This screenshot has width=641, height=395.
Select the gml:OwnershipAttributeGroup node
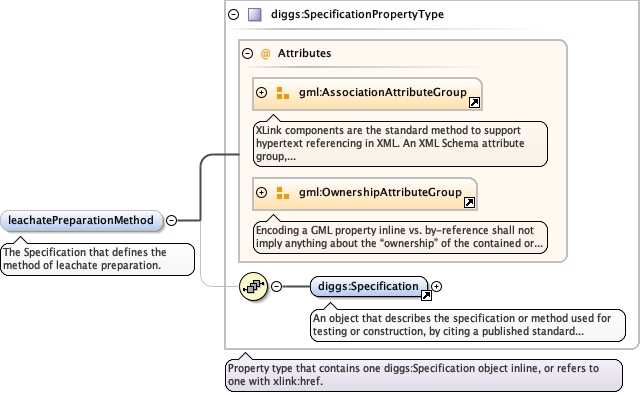(365, 194)
